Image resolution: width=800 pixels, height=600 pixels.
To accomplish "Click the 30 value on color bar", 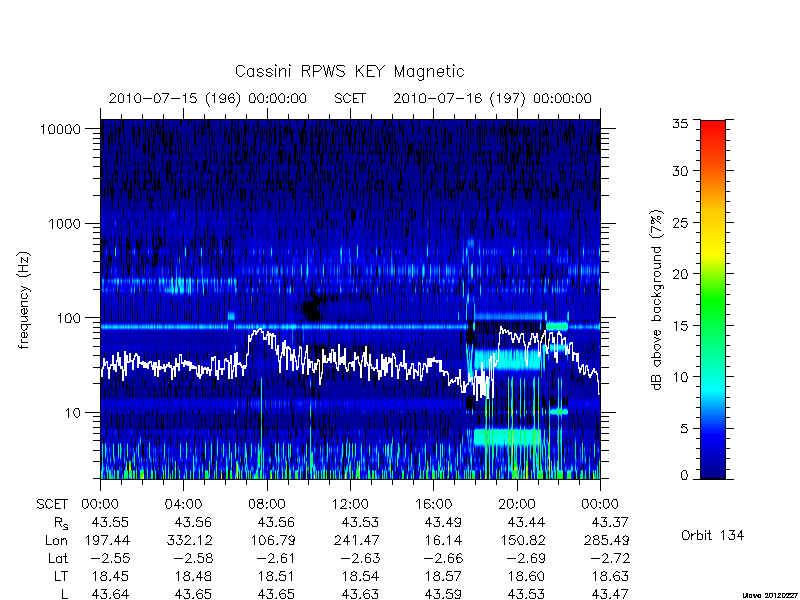I will [x=680, y=171].
